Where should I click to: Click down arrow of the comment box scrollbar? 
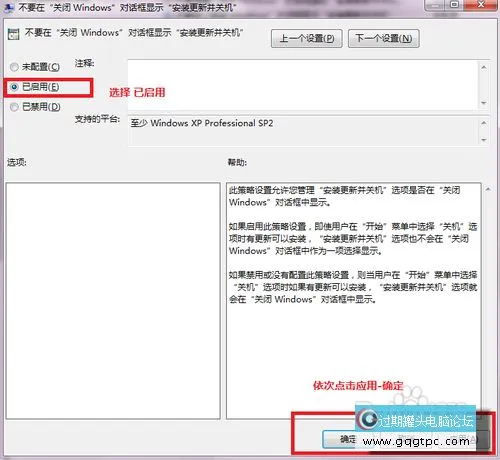[484, 103]
